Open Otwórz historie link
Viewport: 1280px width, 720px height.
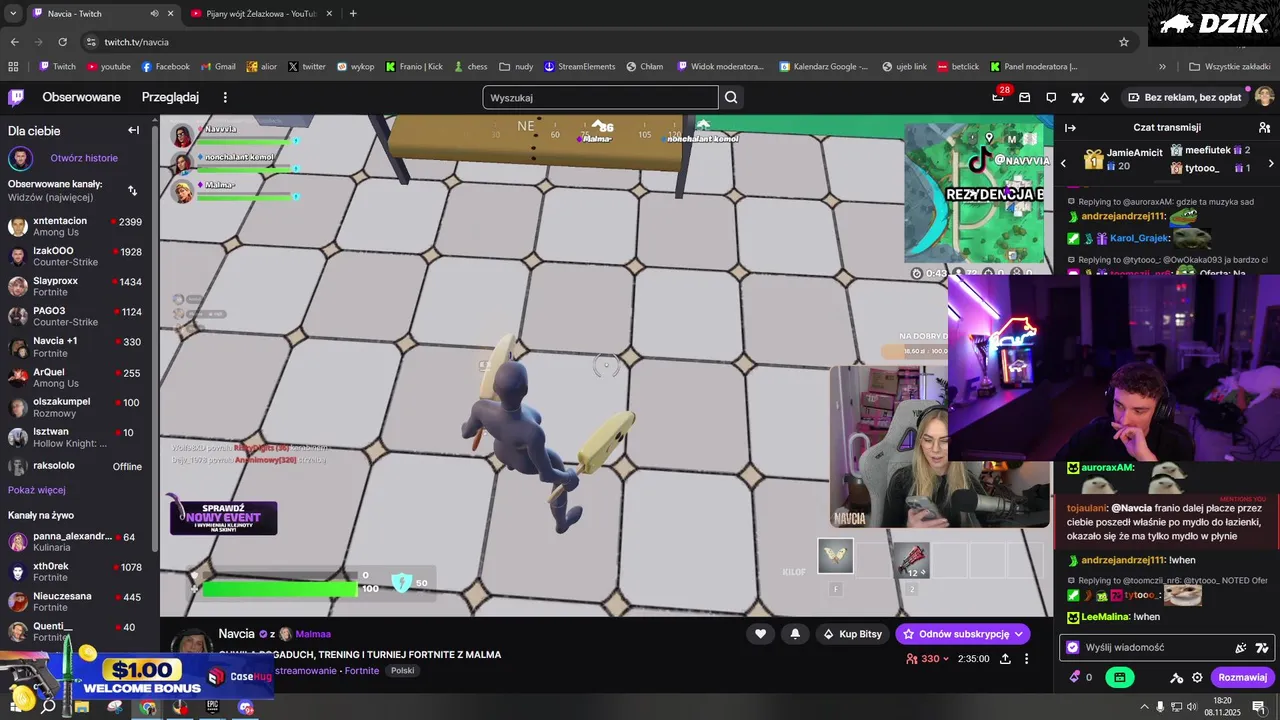pyautogui.click(x=84, y=158)
